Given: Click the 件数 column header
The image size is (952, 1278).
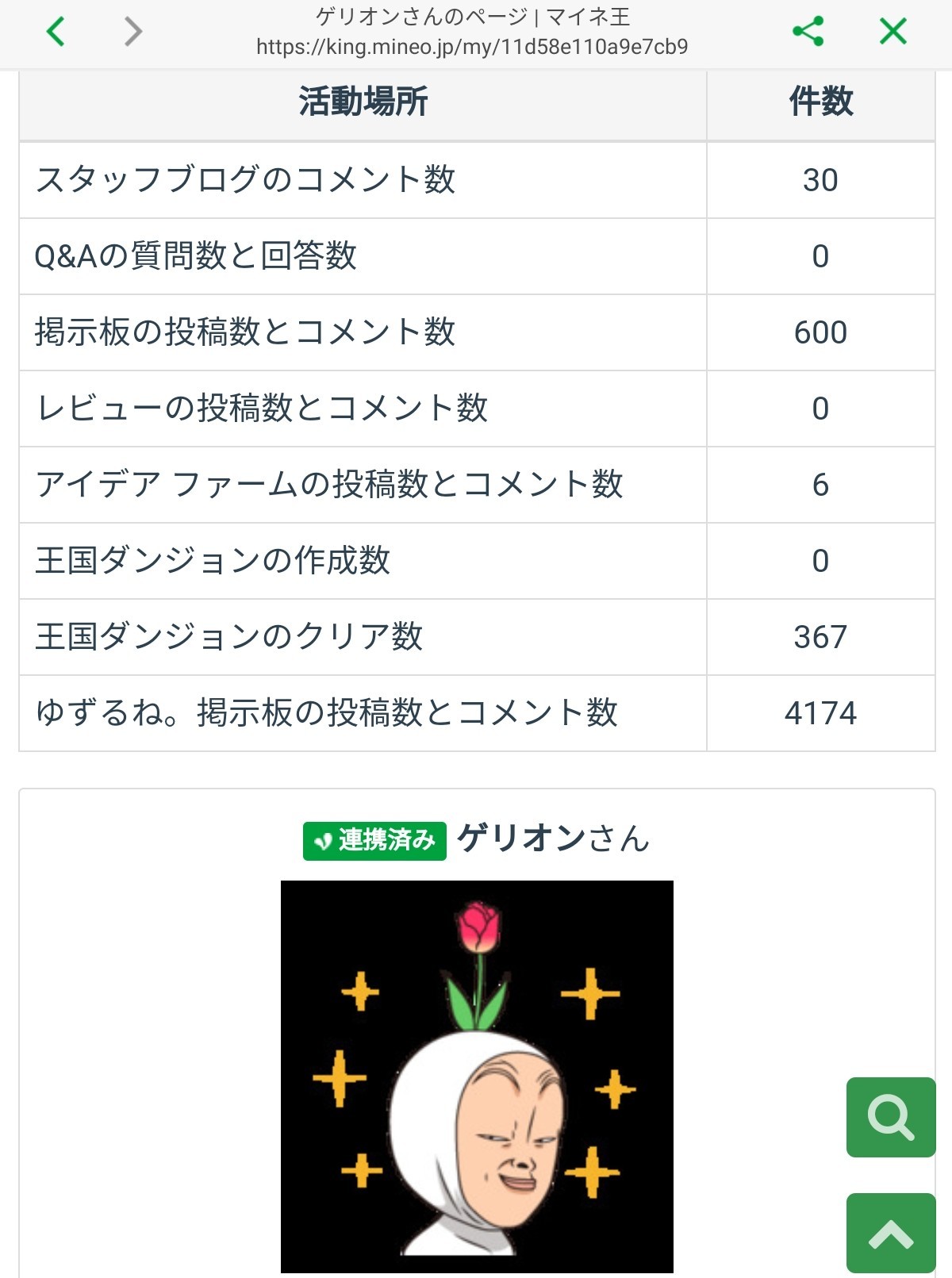Looking at the screenshot, I should [x=820, y=102].
